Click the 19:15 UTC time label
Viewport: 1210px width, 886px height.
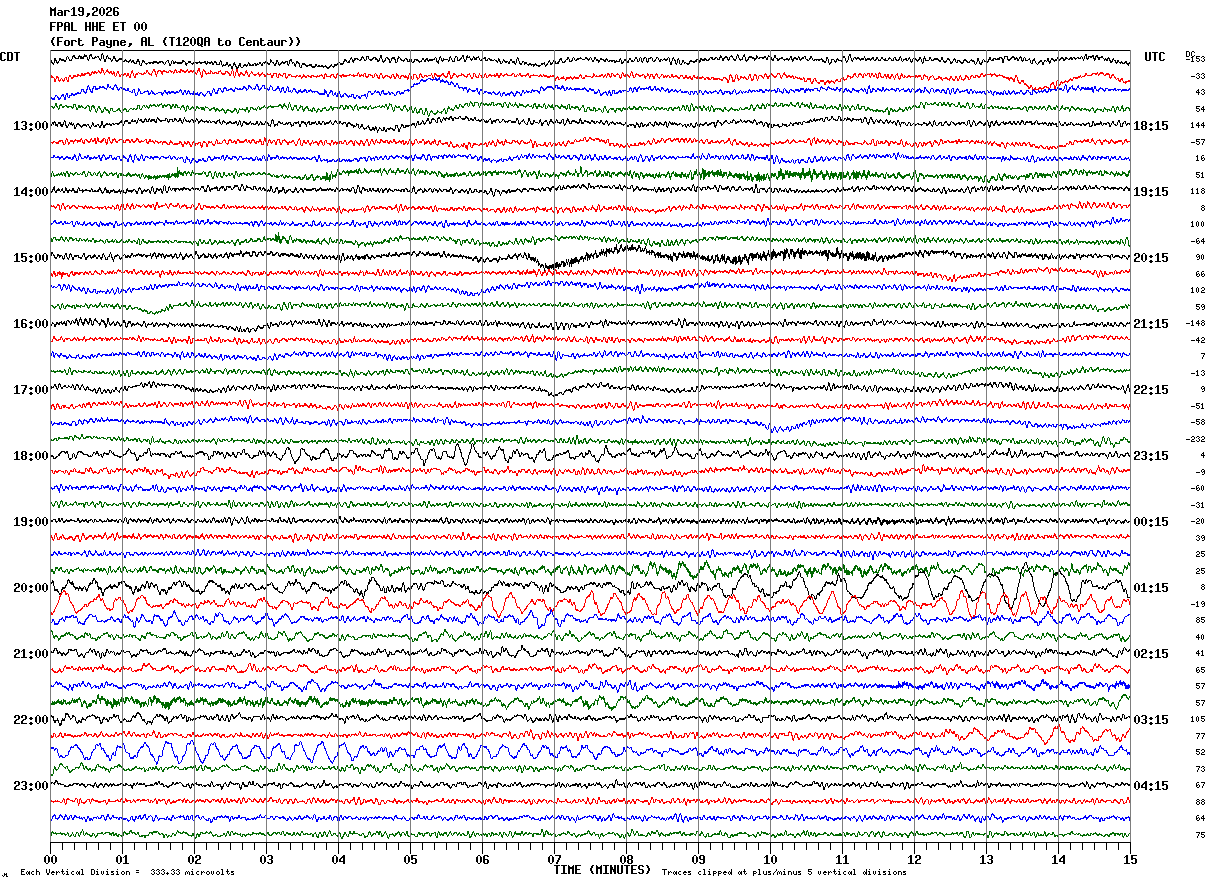1151,192
